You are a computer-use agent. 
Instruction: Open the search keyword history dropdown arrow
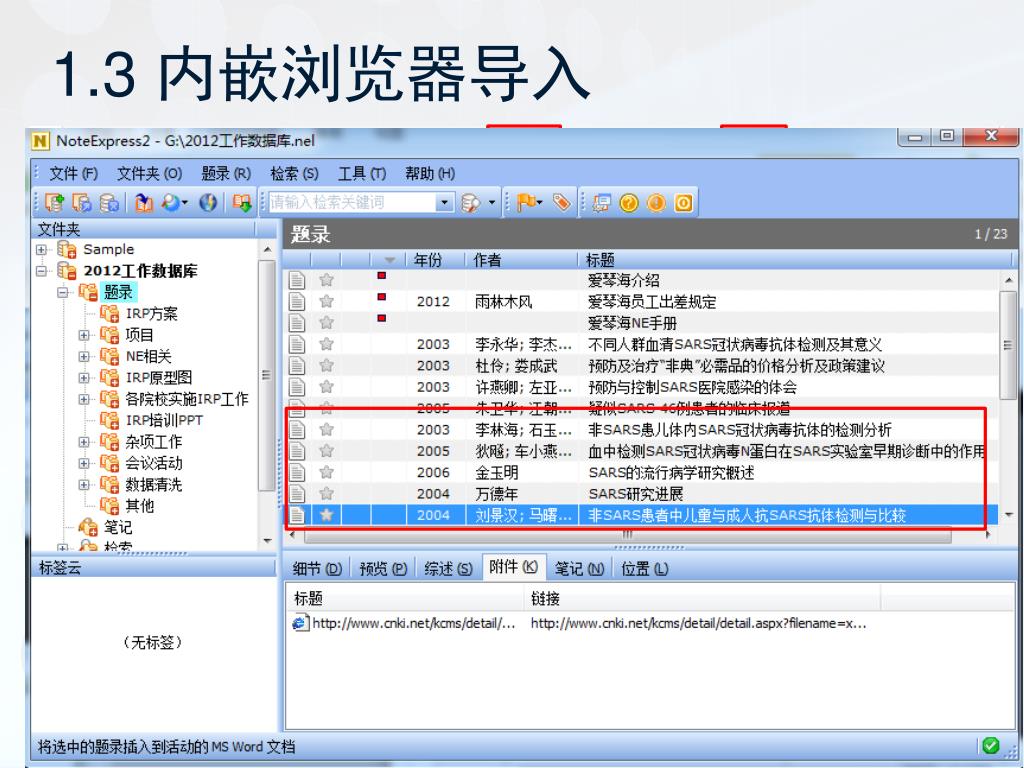[x=444, y=202]
